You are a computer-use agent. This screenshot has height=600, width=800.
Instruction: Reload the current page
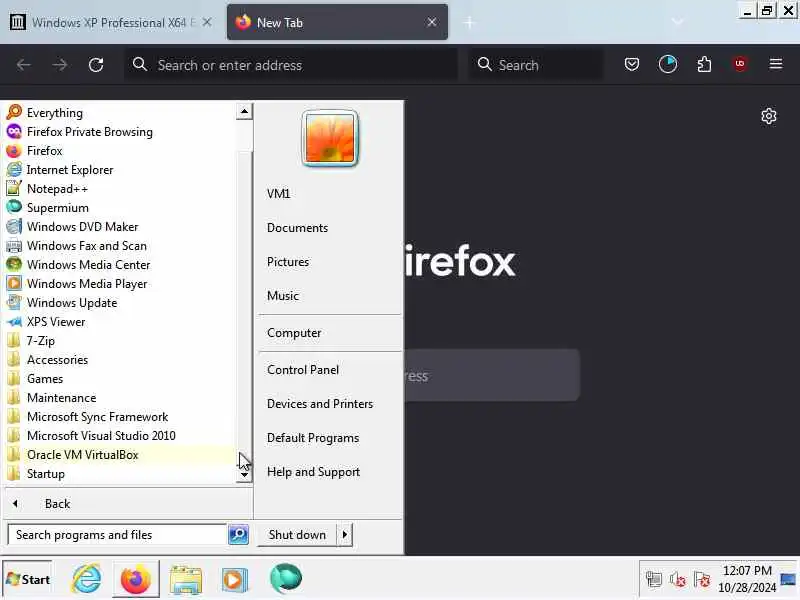tap(96, 65)
